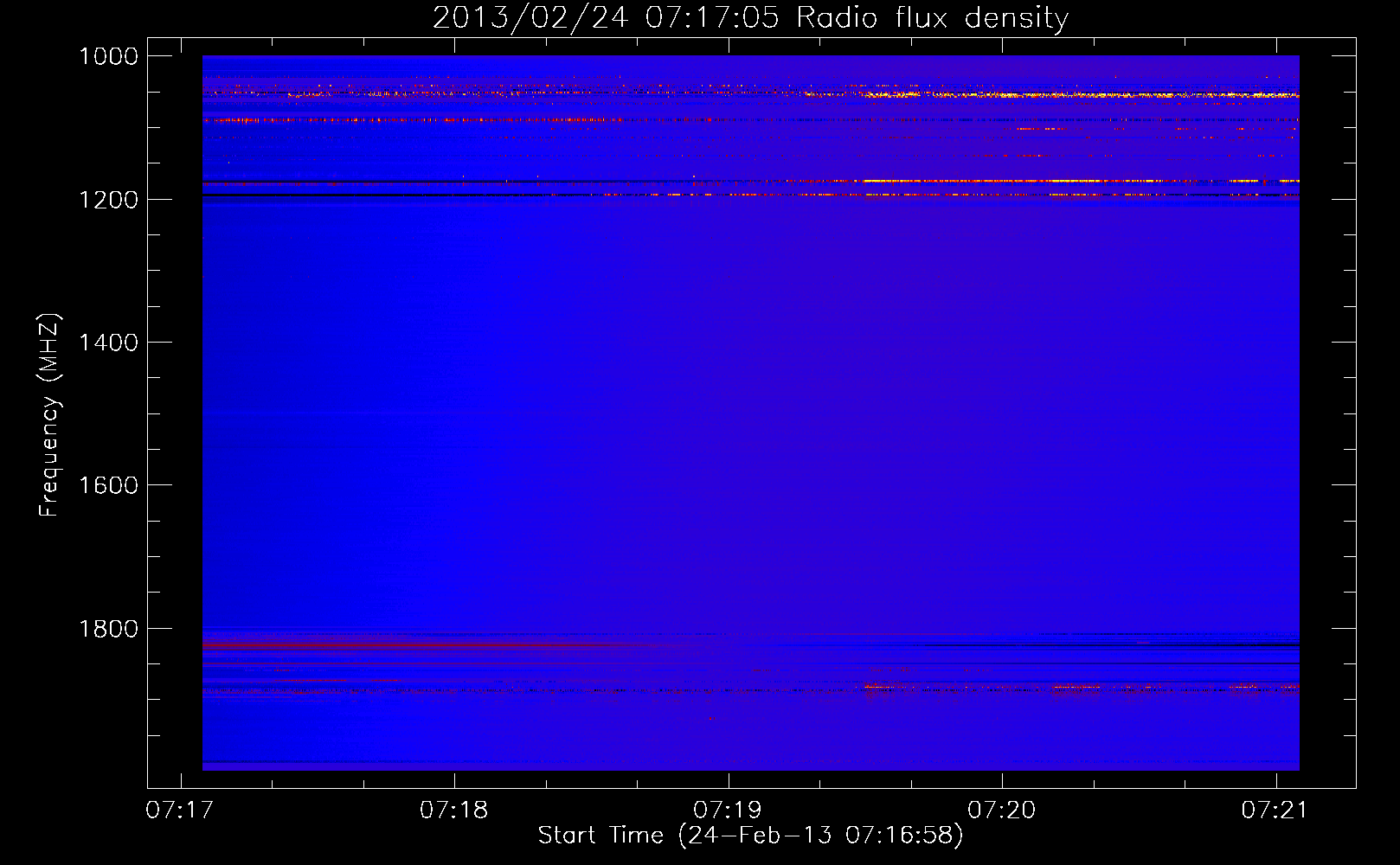Click the 07:18 time tick label
The width and height of the screenshot is (1400, 865).
click(x=453, y=810)
